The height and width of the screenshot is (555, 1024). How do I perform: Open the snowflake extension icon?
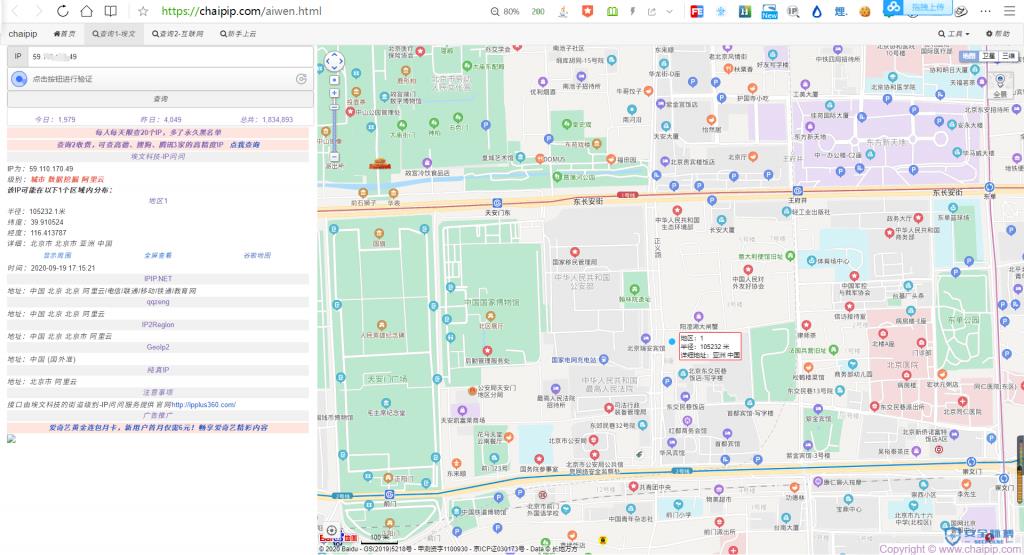[721, 11]
